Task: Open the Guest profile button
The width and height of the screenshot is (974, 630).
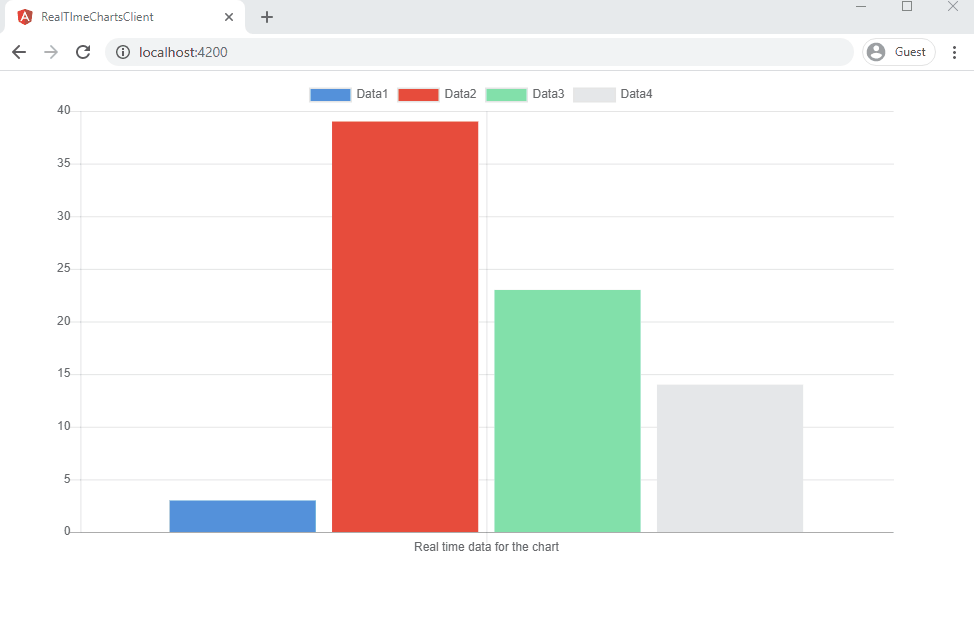Action: point(898,52)
